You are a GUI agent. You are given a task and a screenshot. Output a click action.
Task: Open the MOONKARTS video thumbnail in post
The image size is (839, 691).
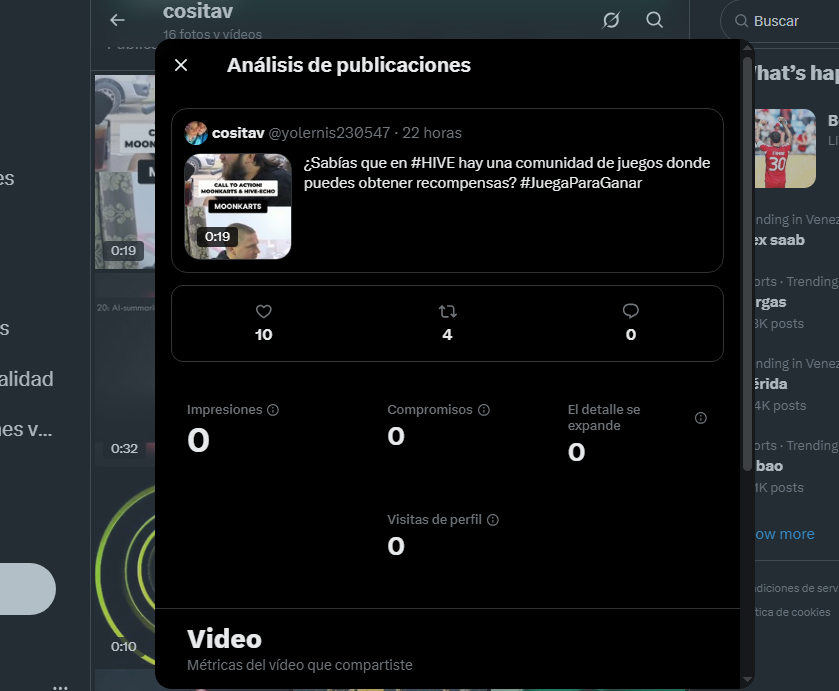tap(238, 207)
